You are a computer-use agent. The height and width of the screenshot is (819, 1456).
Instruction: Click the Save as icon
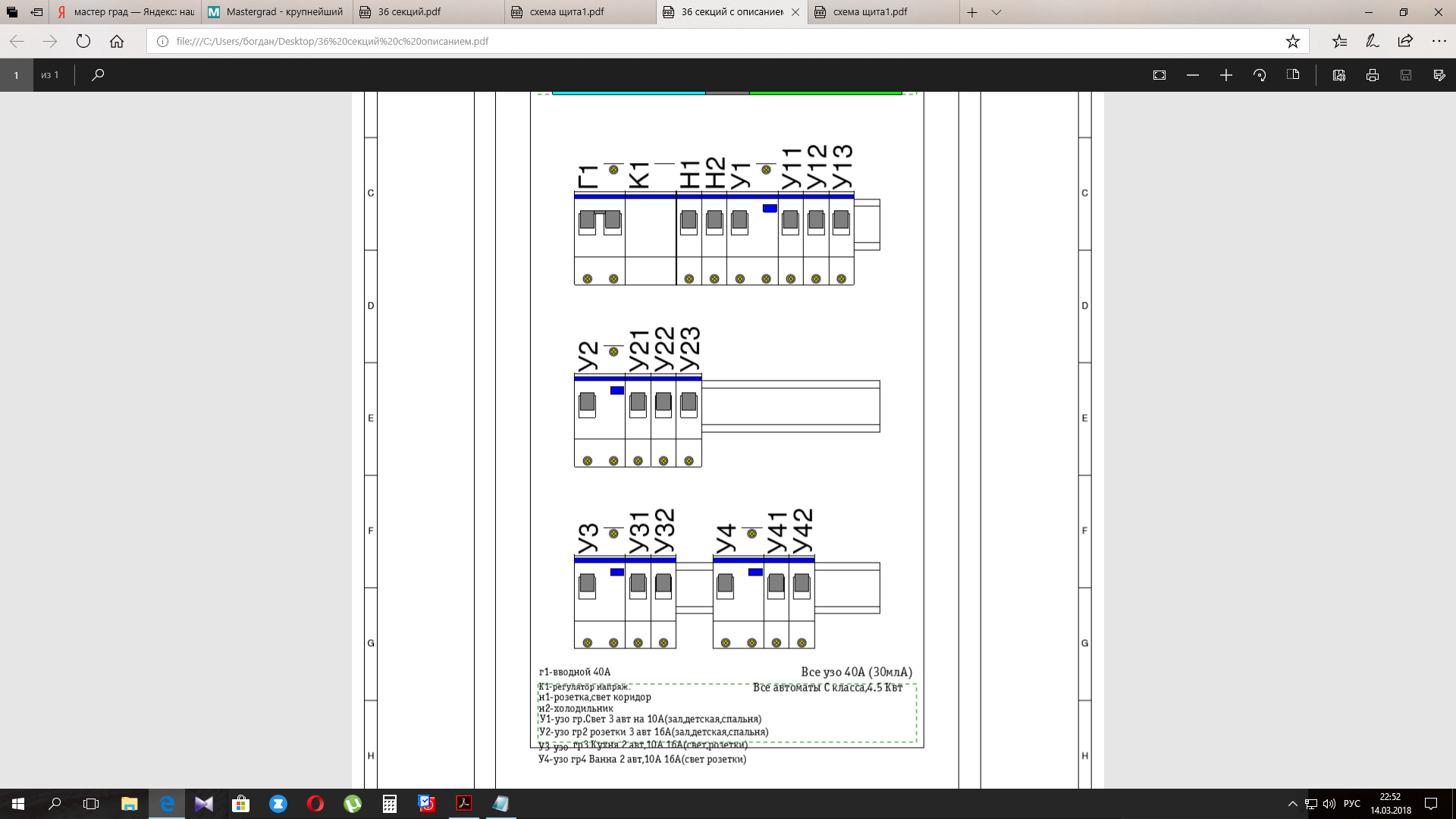pos(1439,75)
